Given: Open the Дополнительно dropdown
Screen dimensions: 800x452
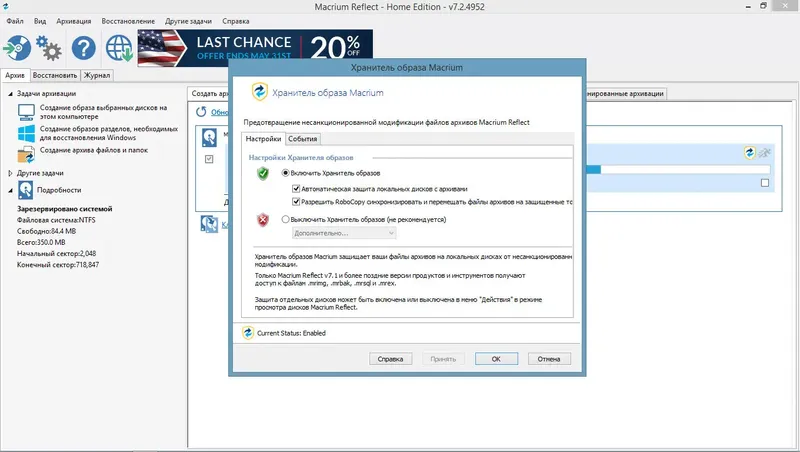Looking at the screenshot, I should coord(344,233).
